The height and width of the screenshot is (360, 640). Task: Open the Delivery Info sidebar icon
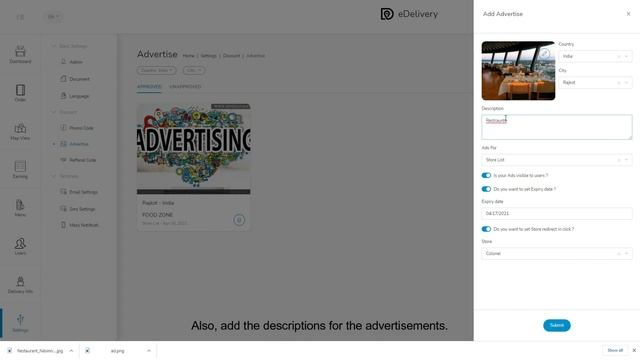pyautogui.click(x=20, y=284)
